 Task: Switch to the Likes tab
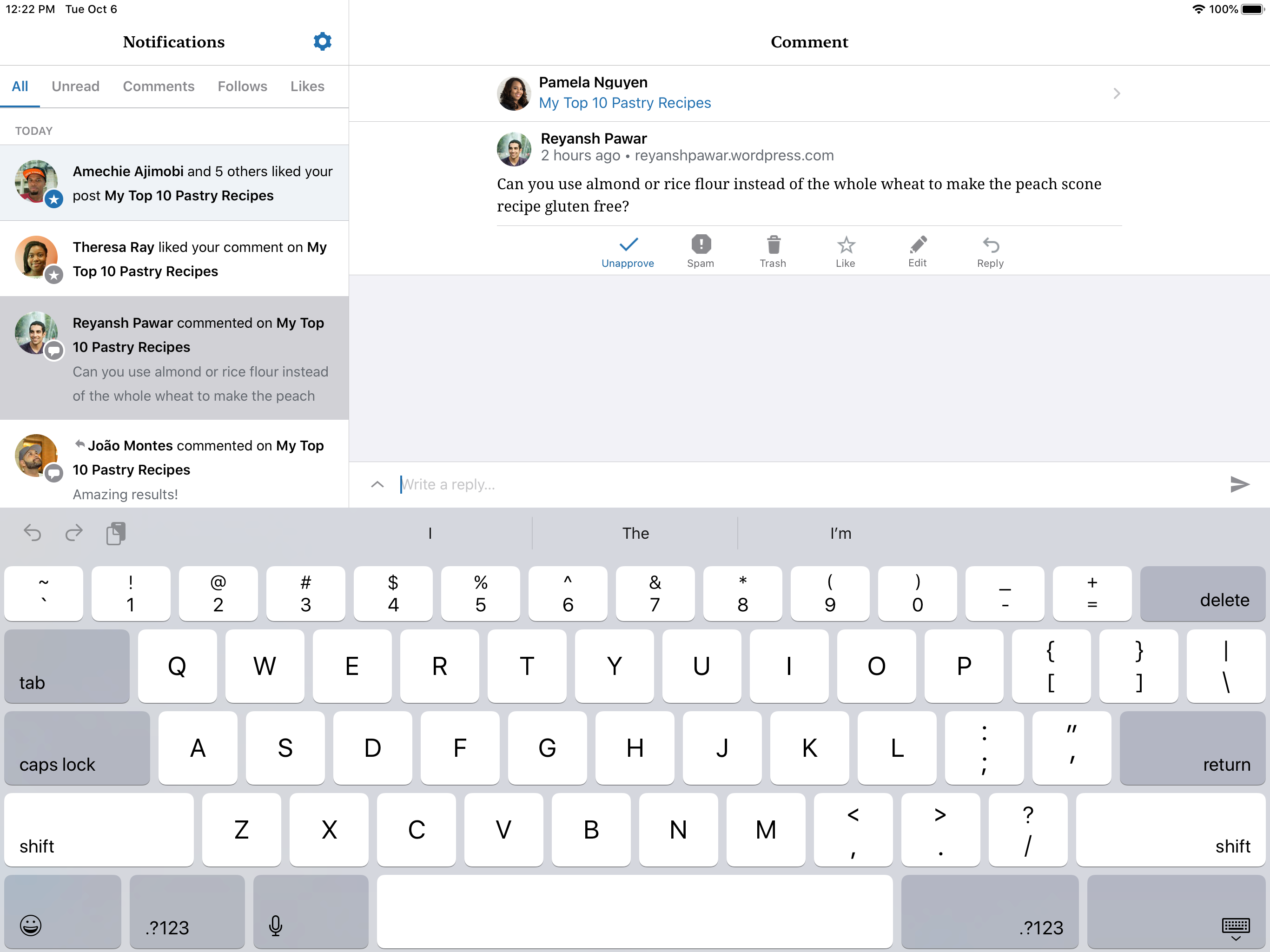pos(307,86)
